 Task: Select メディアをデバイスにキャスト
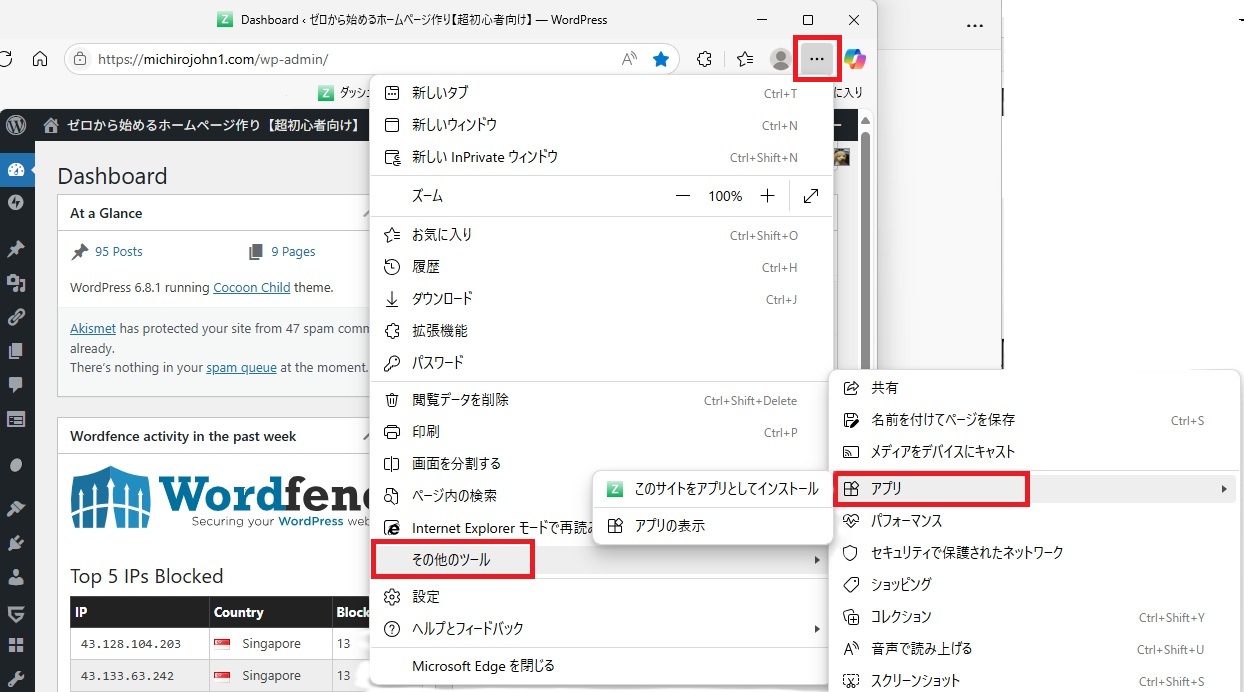pos(1035,452)
